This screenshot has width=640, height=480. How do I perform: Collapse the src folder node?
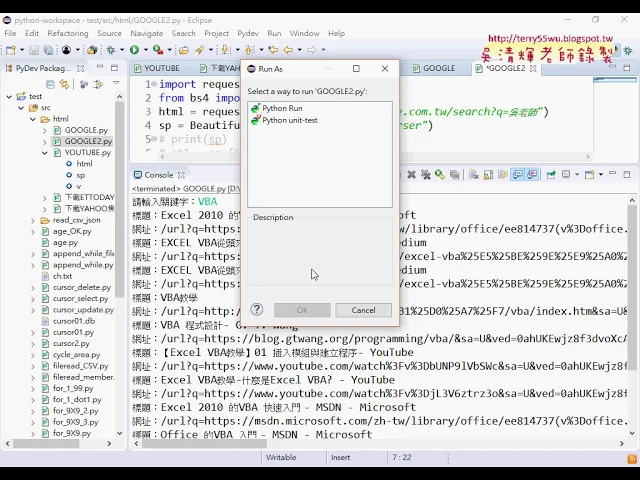(21, 108)
